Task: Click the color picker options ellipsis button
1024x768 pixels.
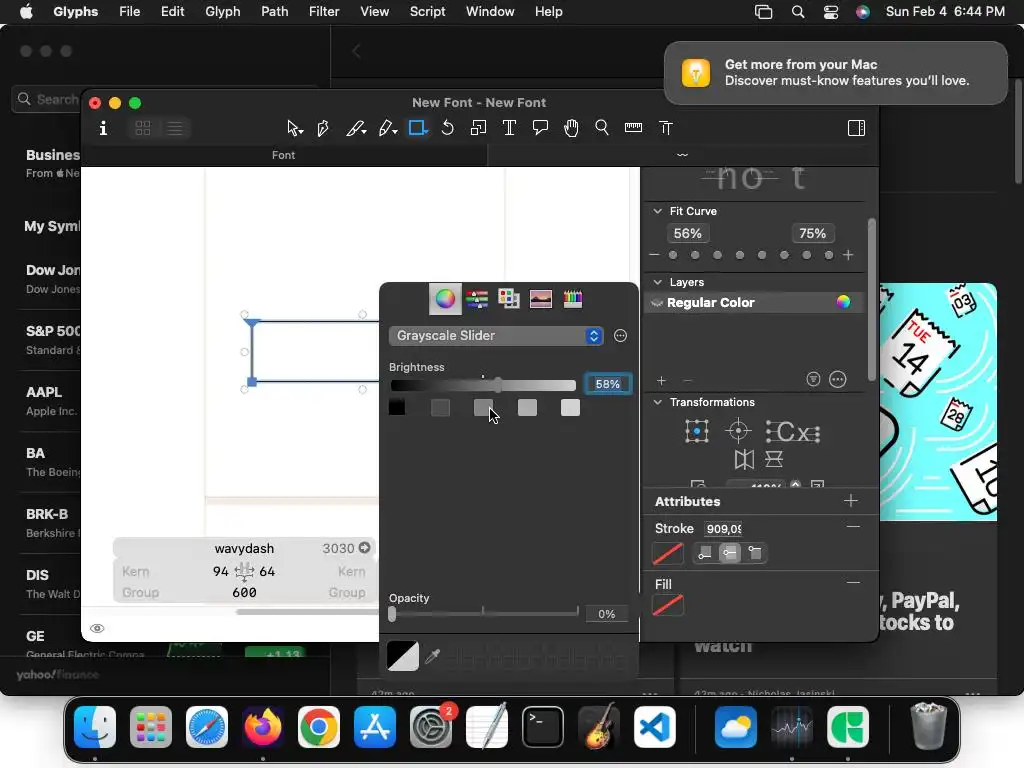Action: [x=620, y=336]
